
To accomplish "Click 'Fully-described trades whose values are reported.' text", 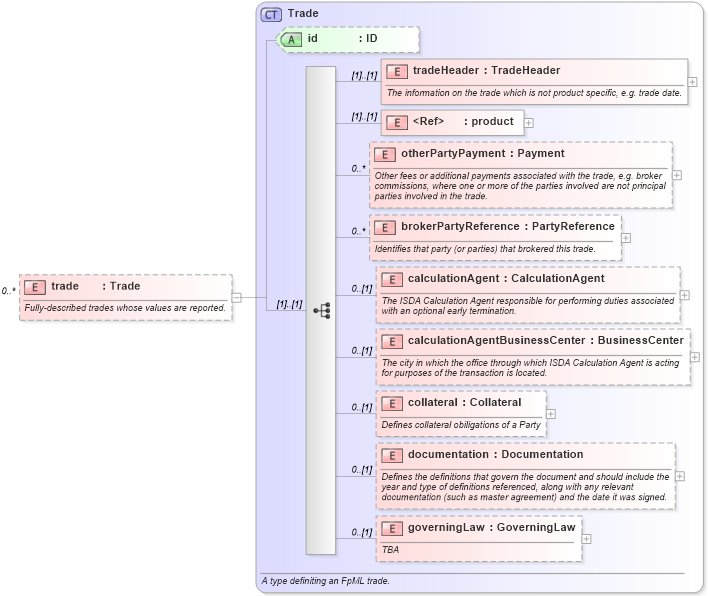I will coord(125,308).
